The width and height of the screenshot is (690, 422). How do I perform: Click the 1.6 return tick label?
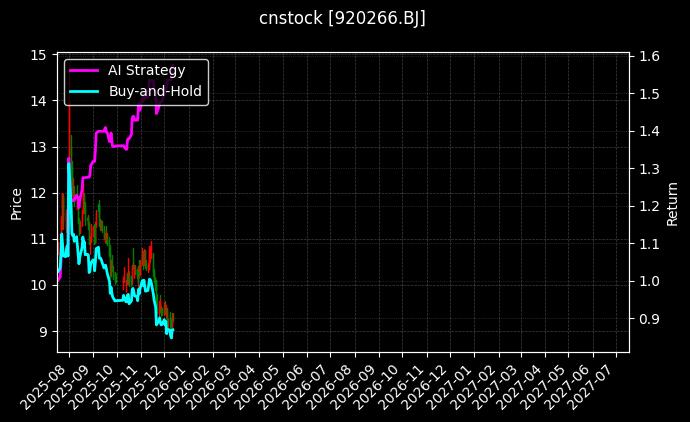(648, 57)
